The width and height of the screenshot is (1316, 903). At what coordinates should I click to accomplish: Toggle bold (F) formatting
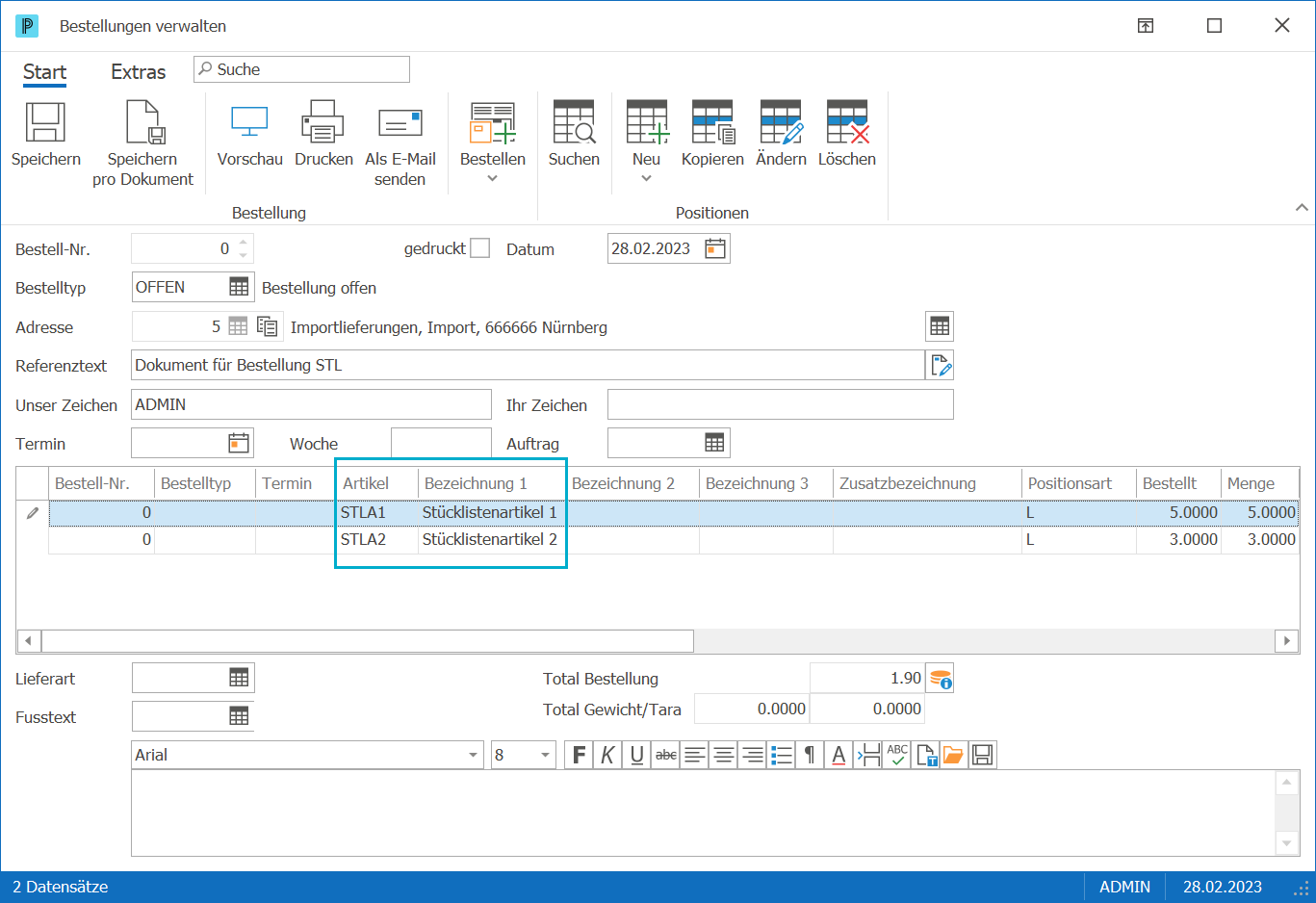[x=579, y=755]
